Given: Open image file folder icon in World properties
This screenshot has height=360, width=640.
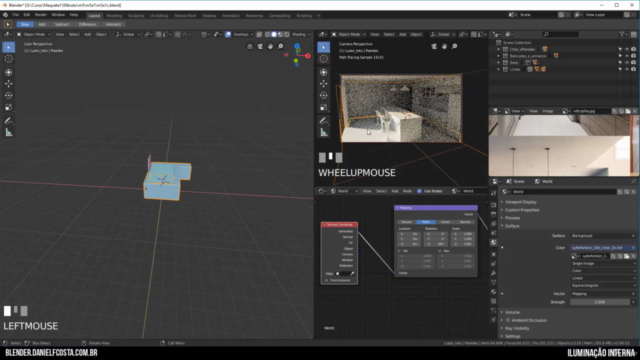Looking at the screenshot, I should click(627, 256).
